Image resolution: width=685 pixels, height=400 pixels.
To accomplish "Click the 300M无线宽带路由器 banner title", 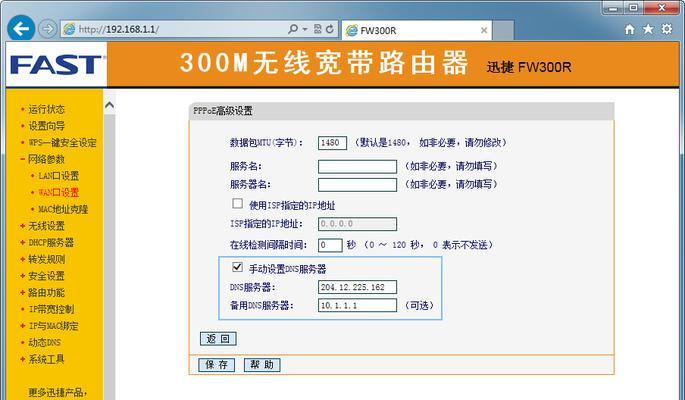I will click(x=323, y=62).
